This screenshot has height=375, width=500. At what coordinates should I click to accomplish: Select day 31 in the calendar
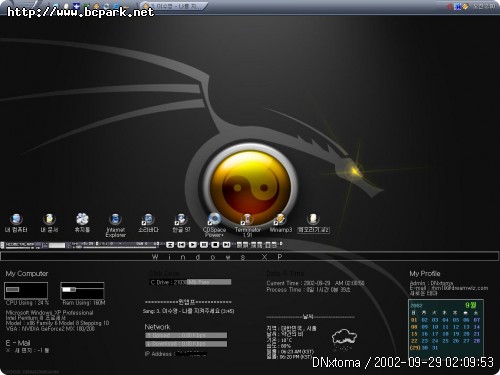[x=435, y=348]
